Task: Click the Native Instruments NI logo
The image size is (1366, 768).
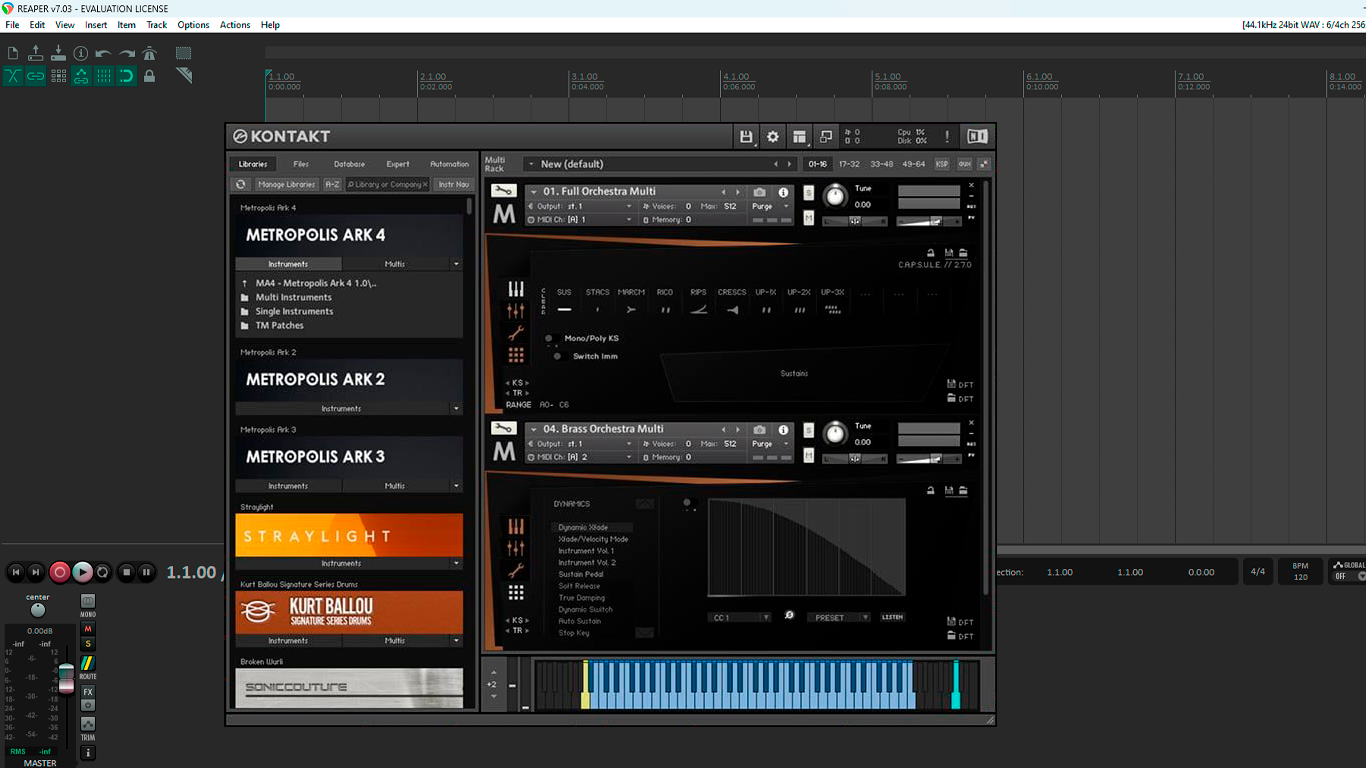Action: click(x=977, y=137)
